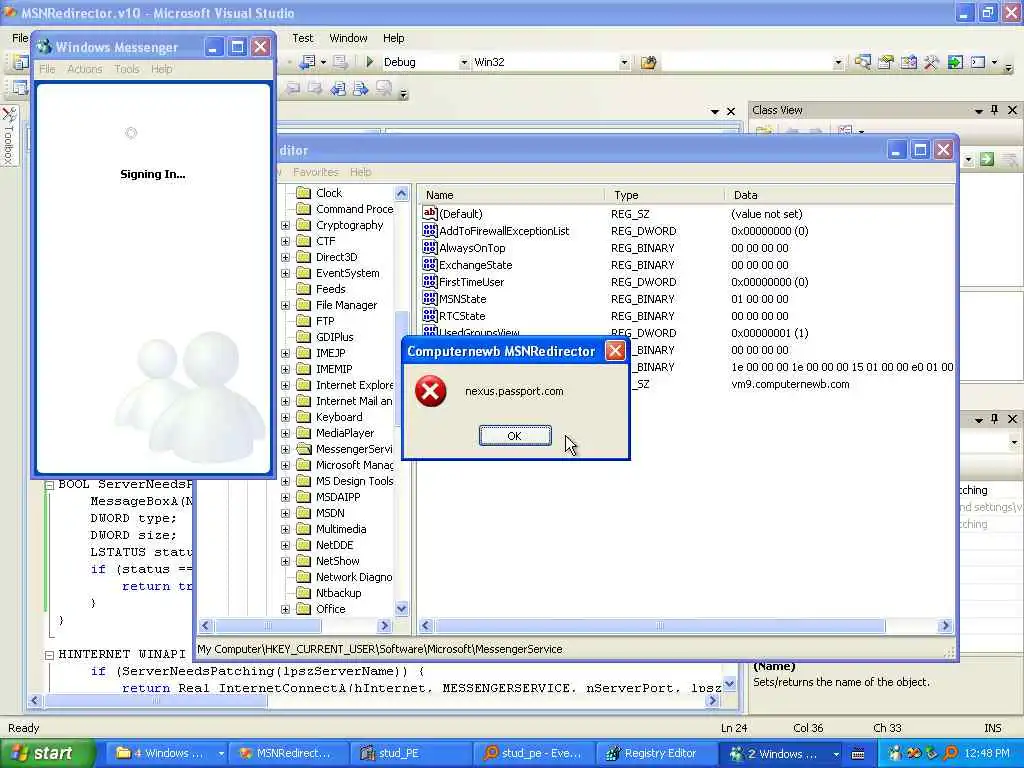Start debugging with the green play arrow
Viewport: 1024px width, 768px height.
tap(370, 62)
